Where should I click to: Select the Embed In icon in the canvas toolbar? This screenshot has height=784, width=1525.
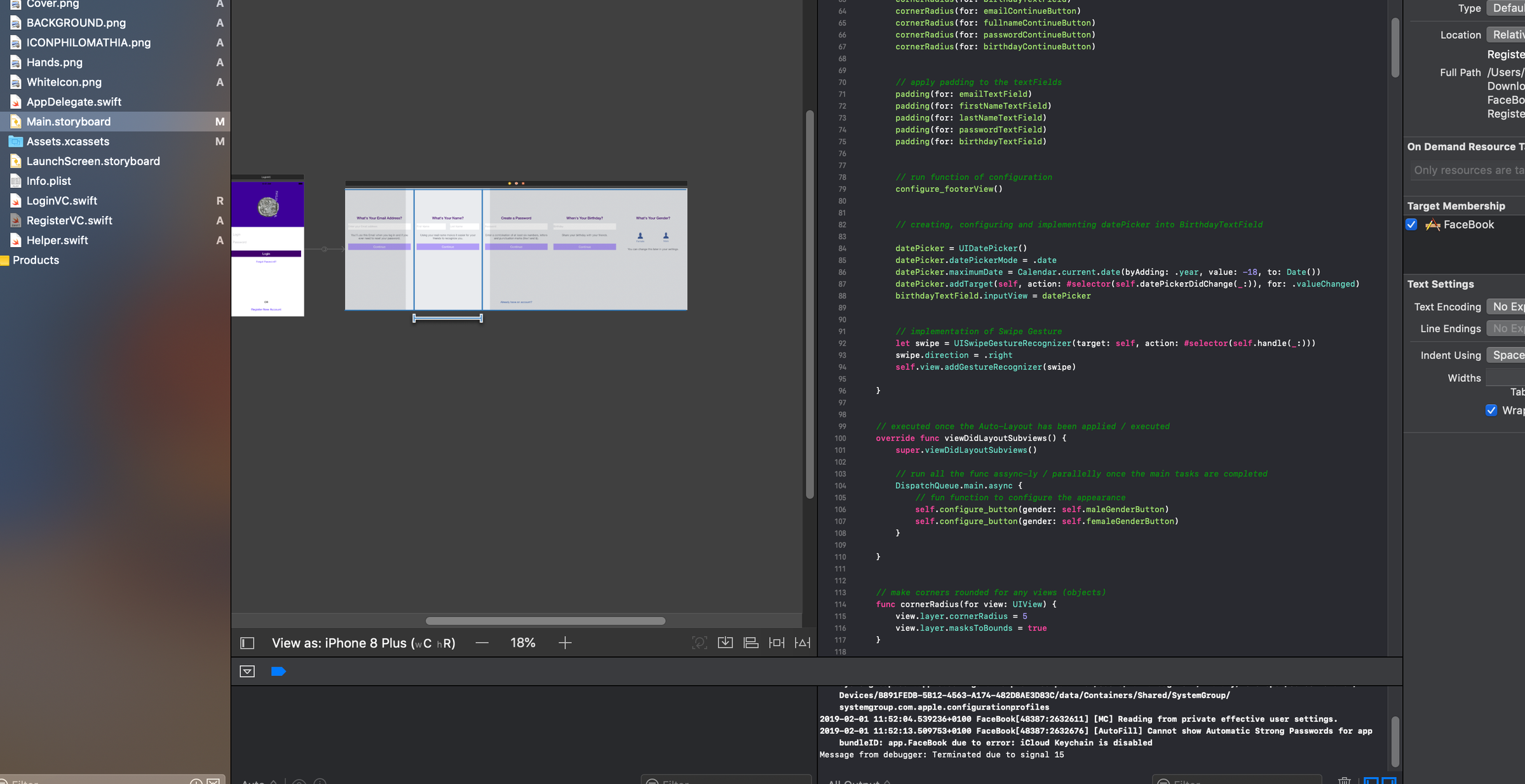(725, 642)
